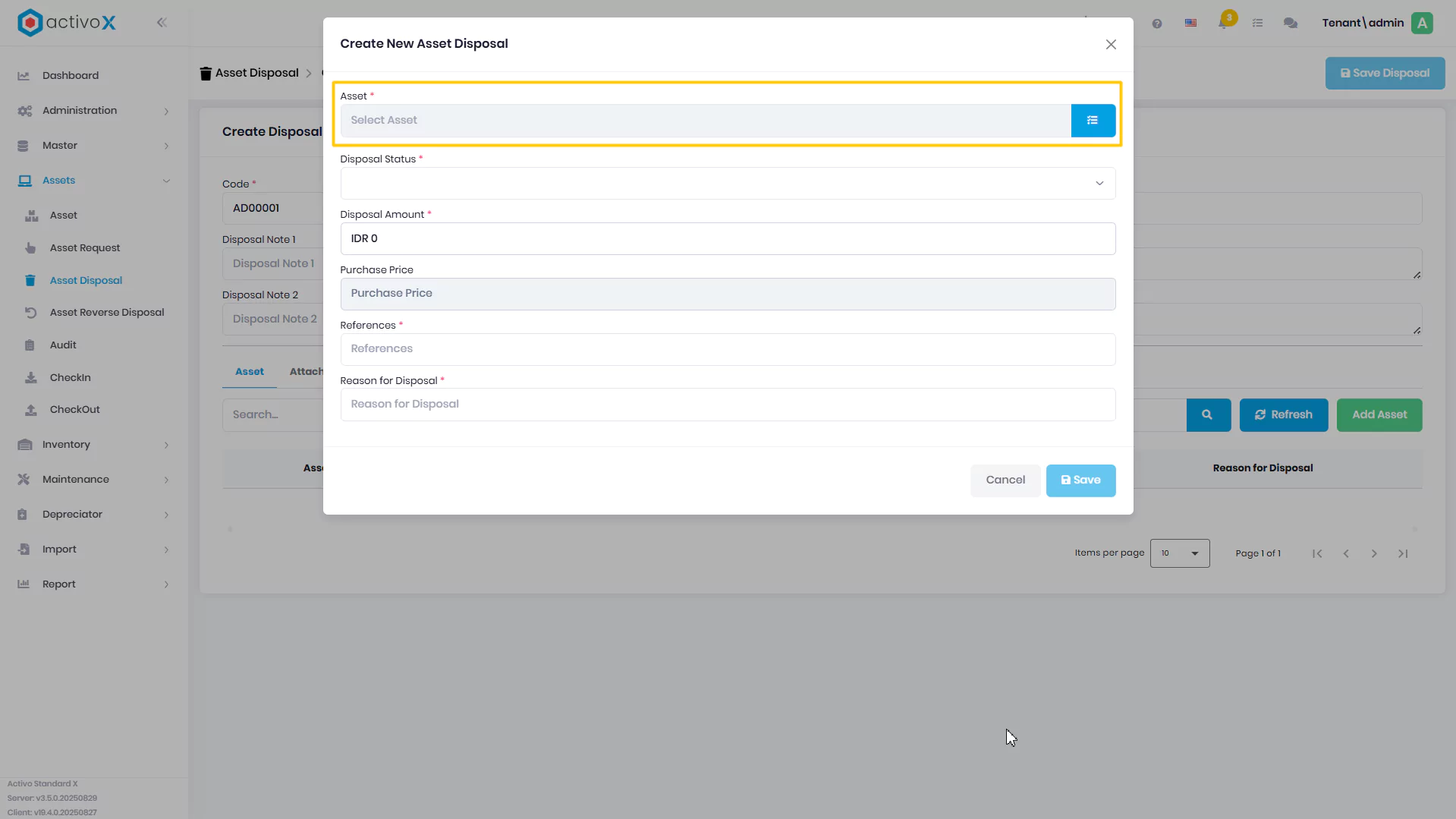Image resolution: width=1456 pixels, height=819 pixels.
Task: Click Save in the dialog
Action: 1080,480
